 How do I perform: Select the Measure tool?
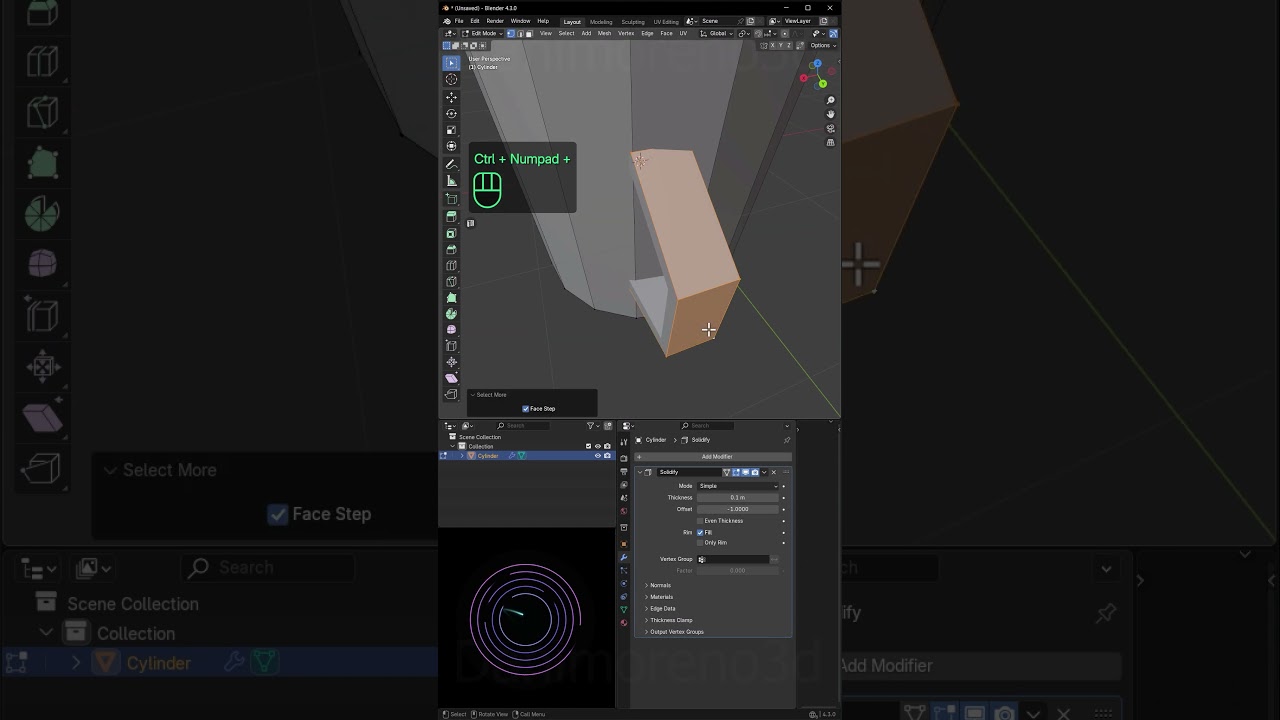point(451,181)
